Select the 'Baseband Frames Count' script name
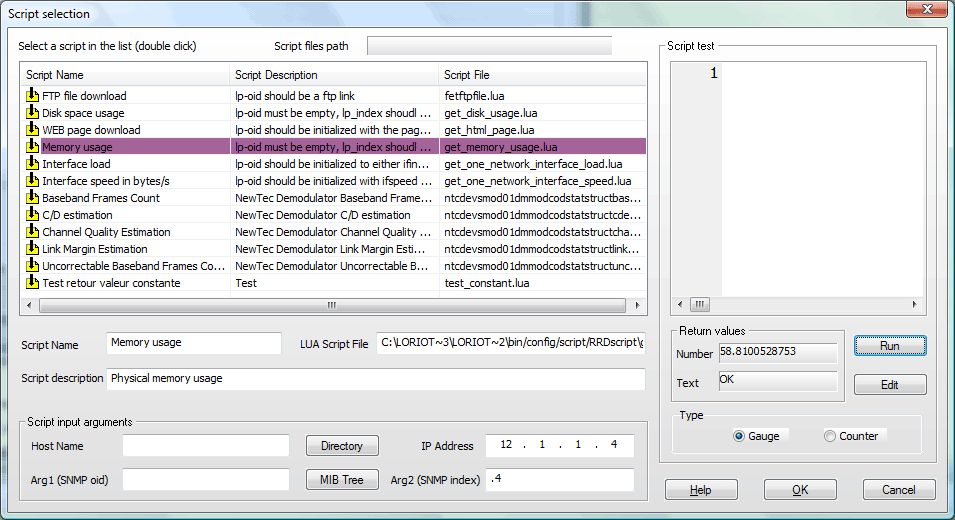 [100, 198]
